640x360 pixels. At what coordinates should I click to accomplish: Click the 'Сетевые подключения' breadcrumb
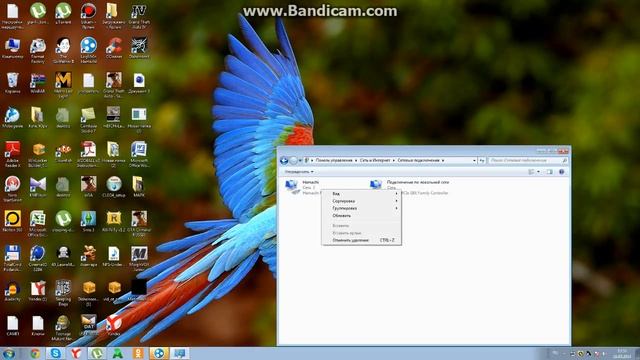pos(418,160)
